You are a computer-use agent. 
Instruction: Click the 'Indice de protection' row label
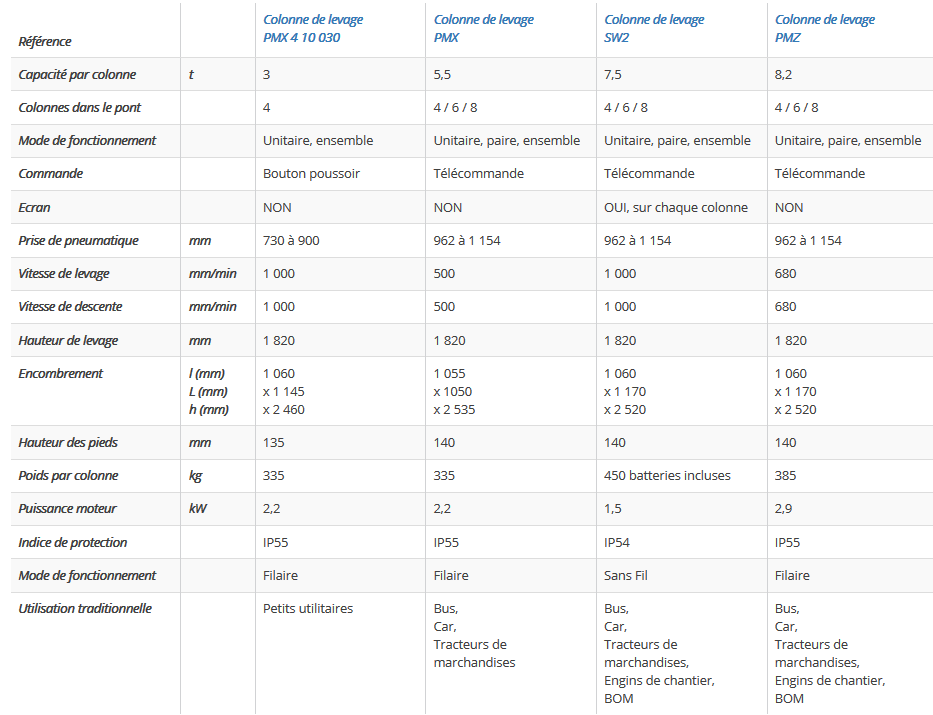73,542
